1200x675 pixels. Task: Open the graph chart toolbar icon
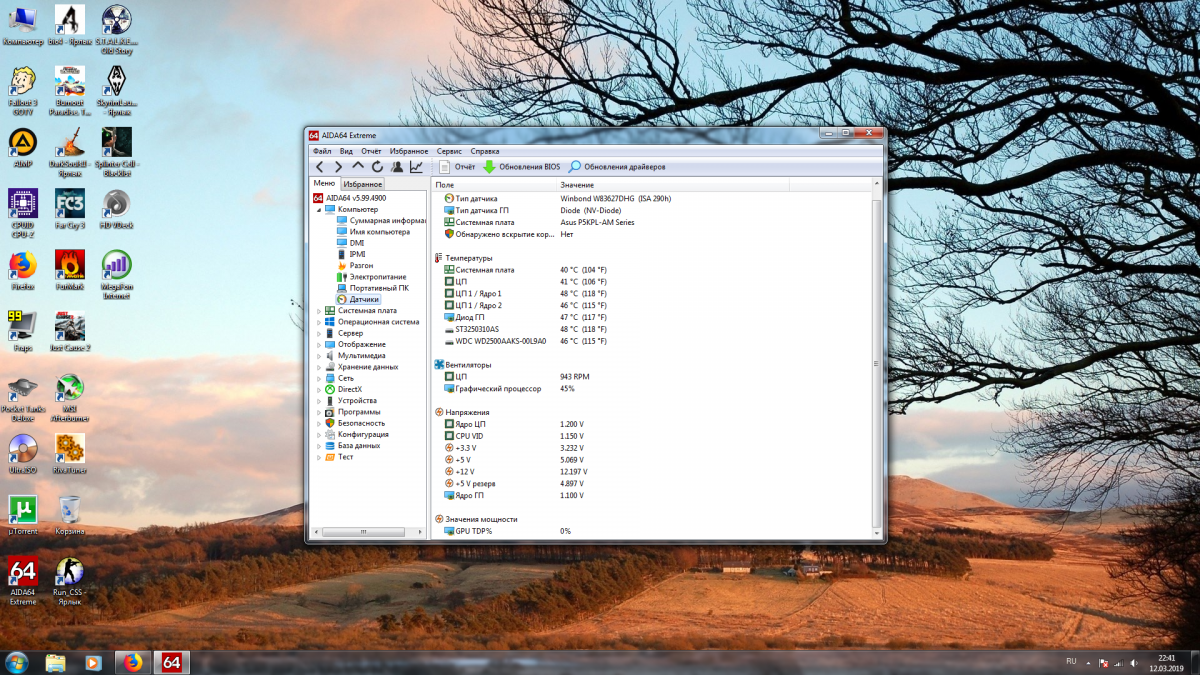pos(416,167)
